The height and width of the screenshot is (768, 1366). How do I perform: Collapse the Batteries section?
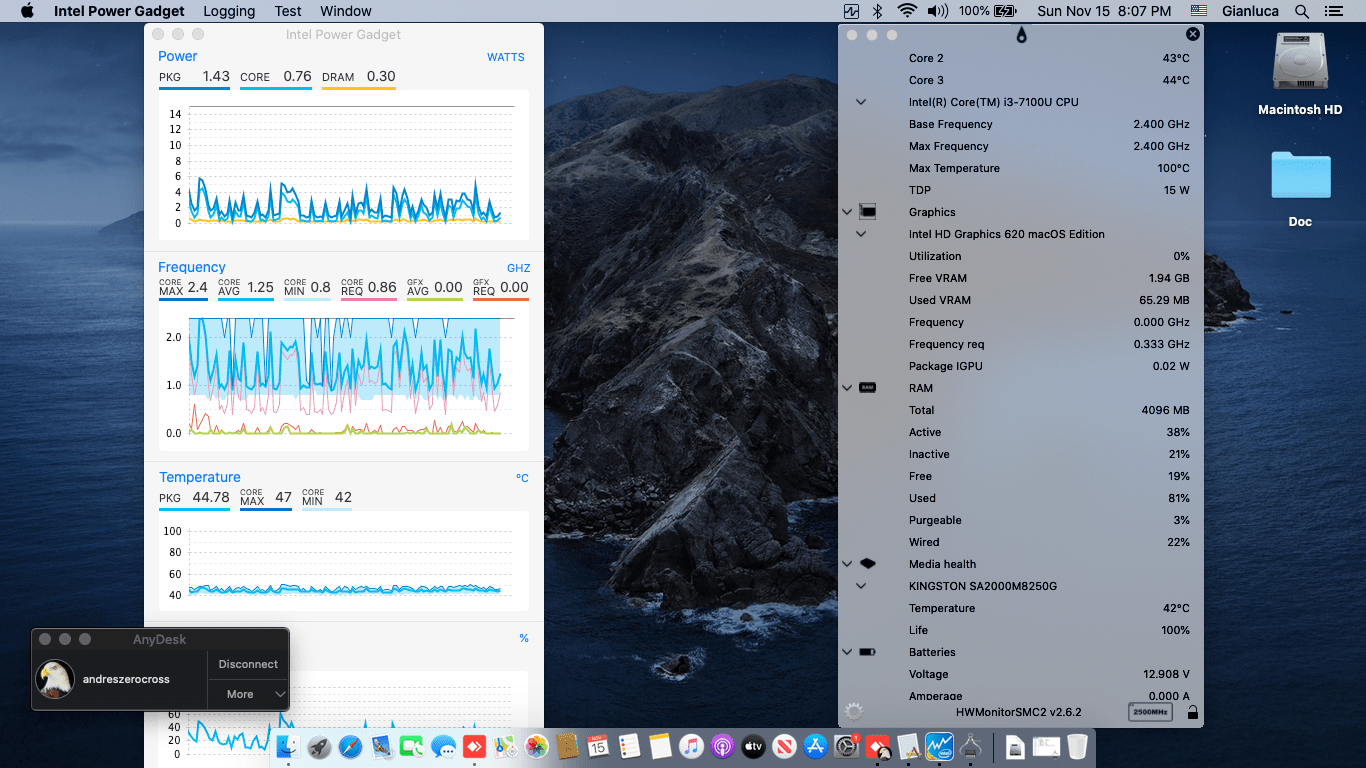[847, 652]
